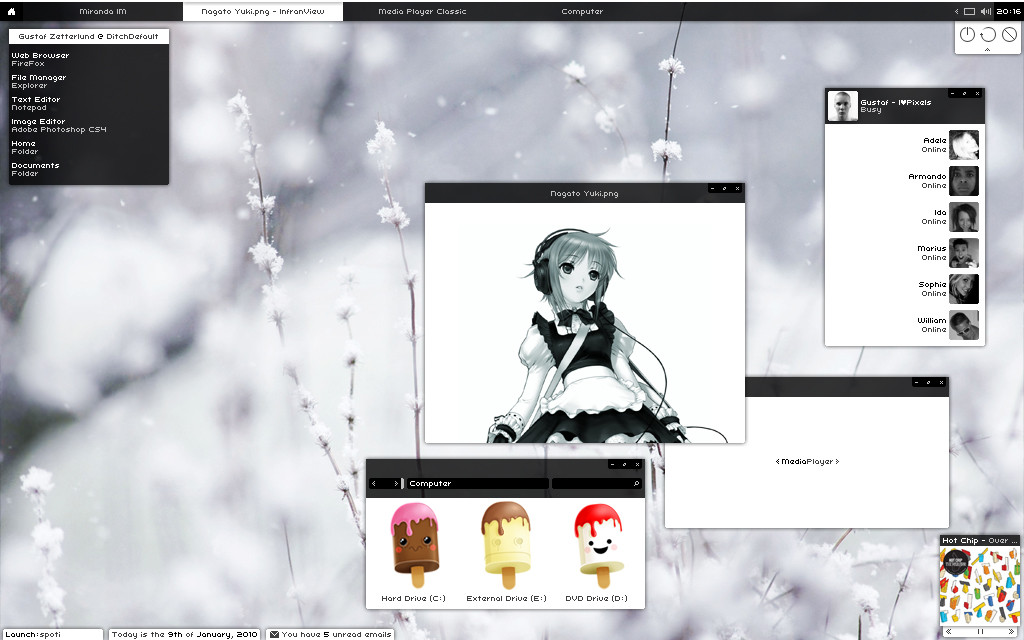This screenshot has width=1024, height=640.
Task: Click Sophie's avatar picture
Action: [964, 289]
